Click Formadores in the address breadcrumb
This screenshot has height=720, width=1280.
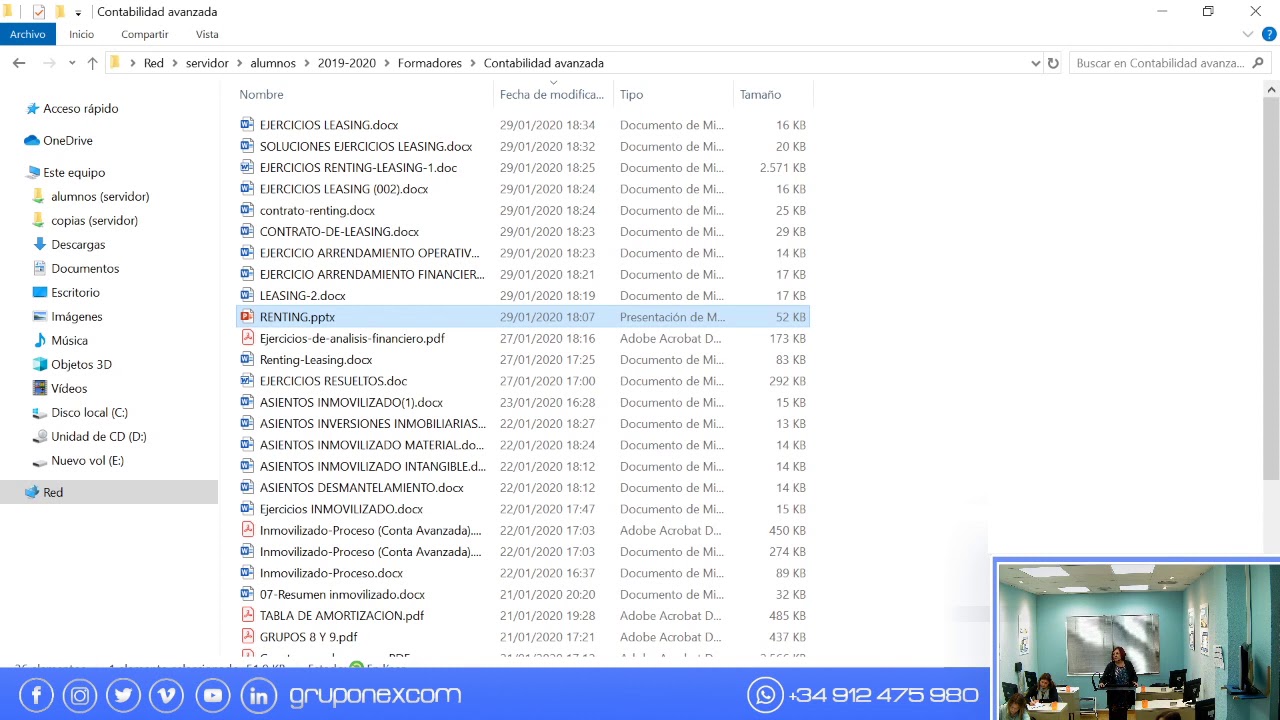point(430,63)
